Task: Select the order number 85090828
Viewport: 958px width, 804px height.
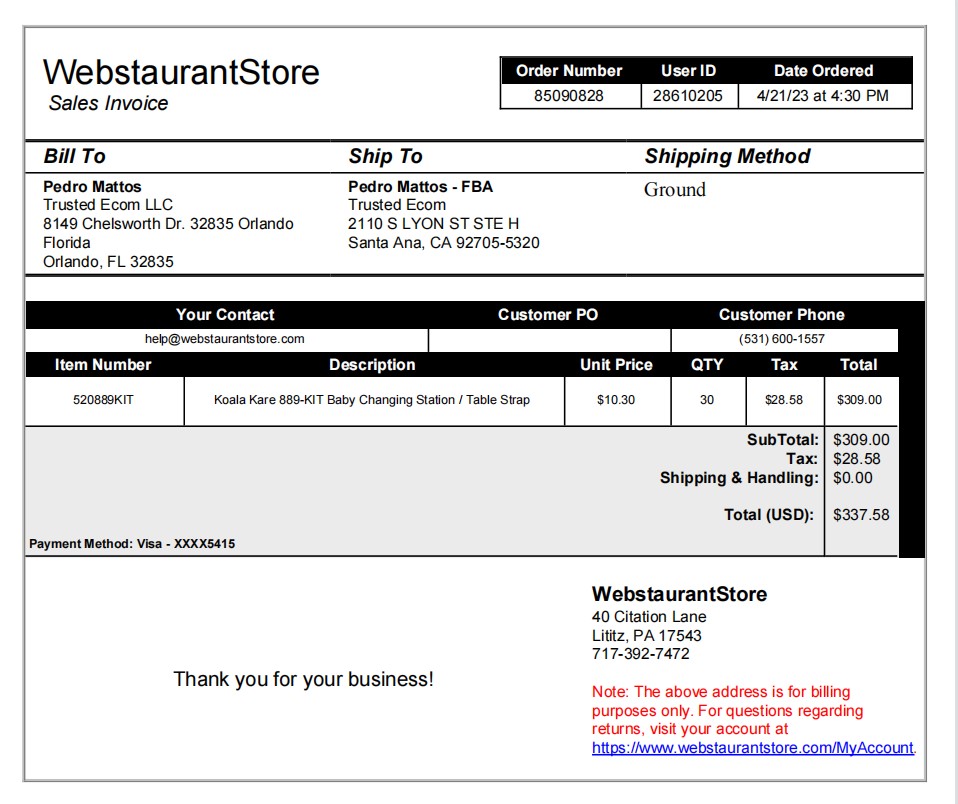Action: tap(569, 96)
